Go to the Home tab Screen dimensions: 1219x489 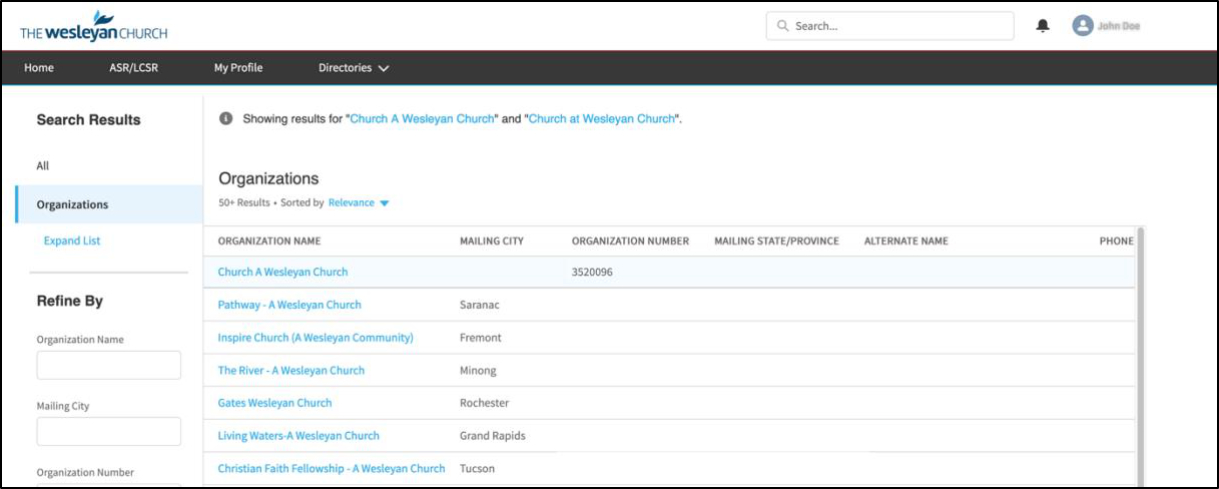[39, 68]
